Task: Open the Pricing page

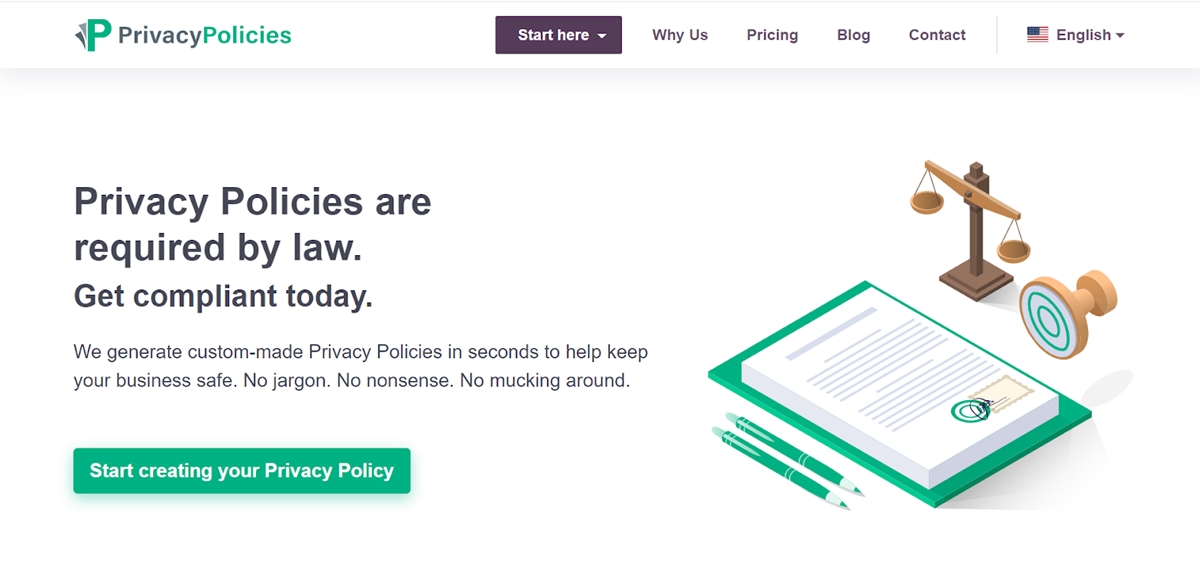Action: click(x=772, y=35)
